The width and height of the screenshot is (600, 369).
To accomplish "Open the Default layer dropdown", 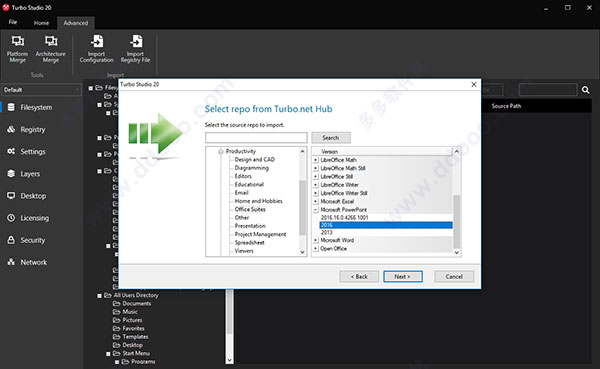I will point(41,90).
